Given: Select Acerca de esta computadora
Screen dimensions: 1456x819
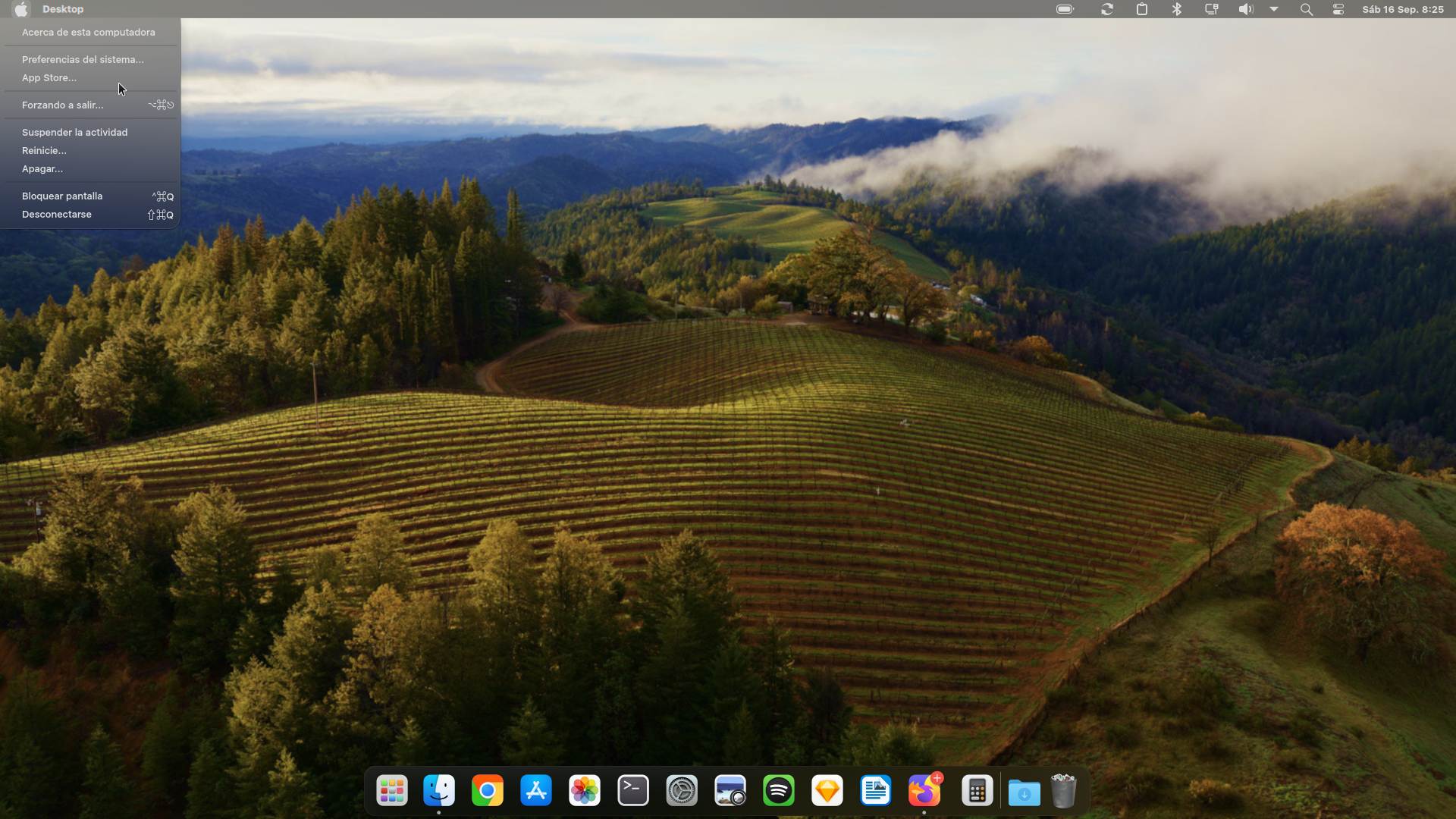Looking at the screenshot, I should pyautogui.click(x=90, y=33).
